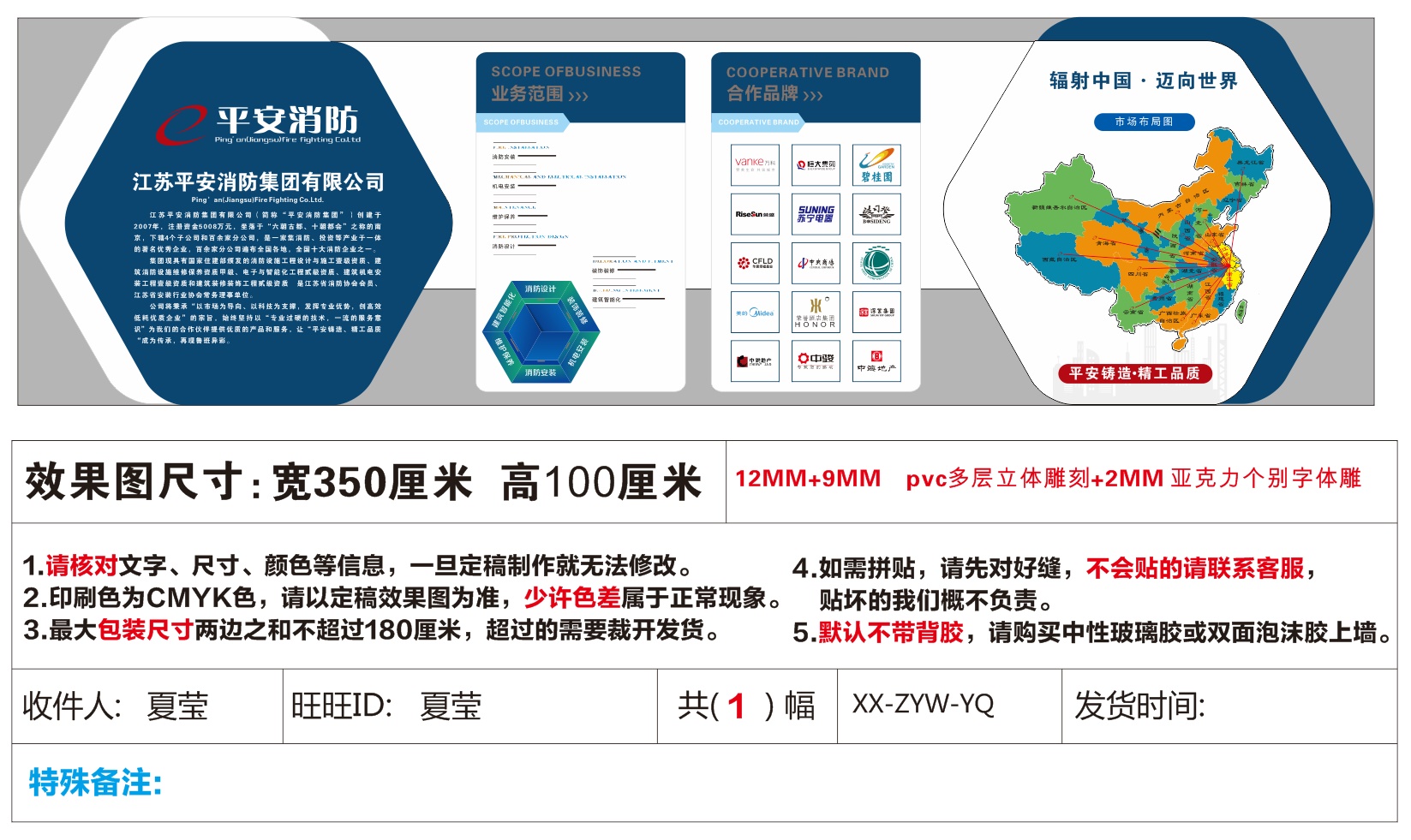
Task: Click the red 平安铸造·精工品质 banner
Action: point(1134,373)
